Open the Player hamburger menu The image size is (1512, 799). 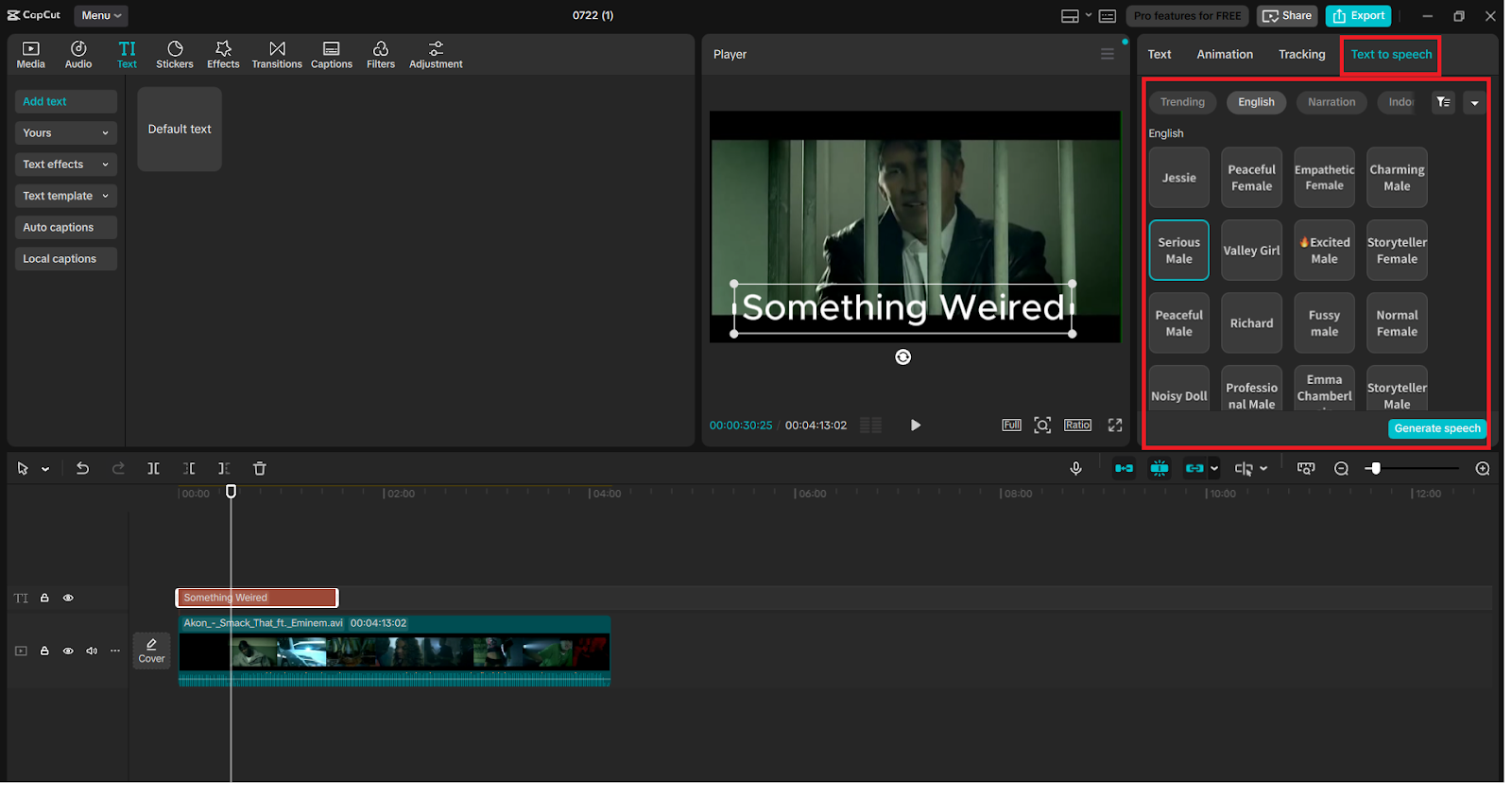[x=1108, y=54]
